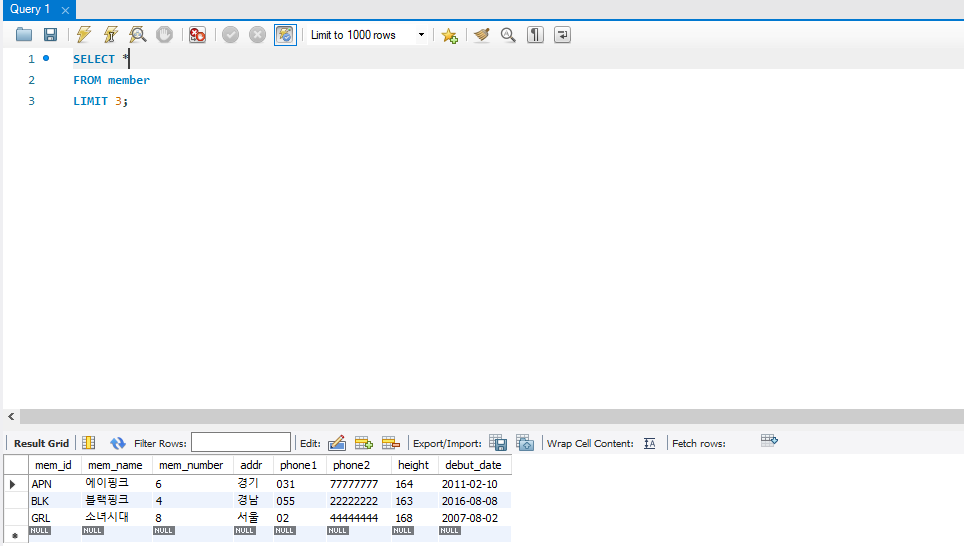Select the 소녀시대 name cell
Viewport: 964px width, 546px height.
pyautogui.click(x=117, y=518)
